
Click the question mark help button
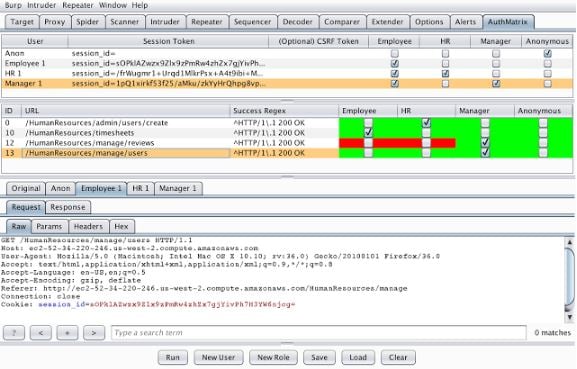tap(14, 333)
